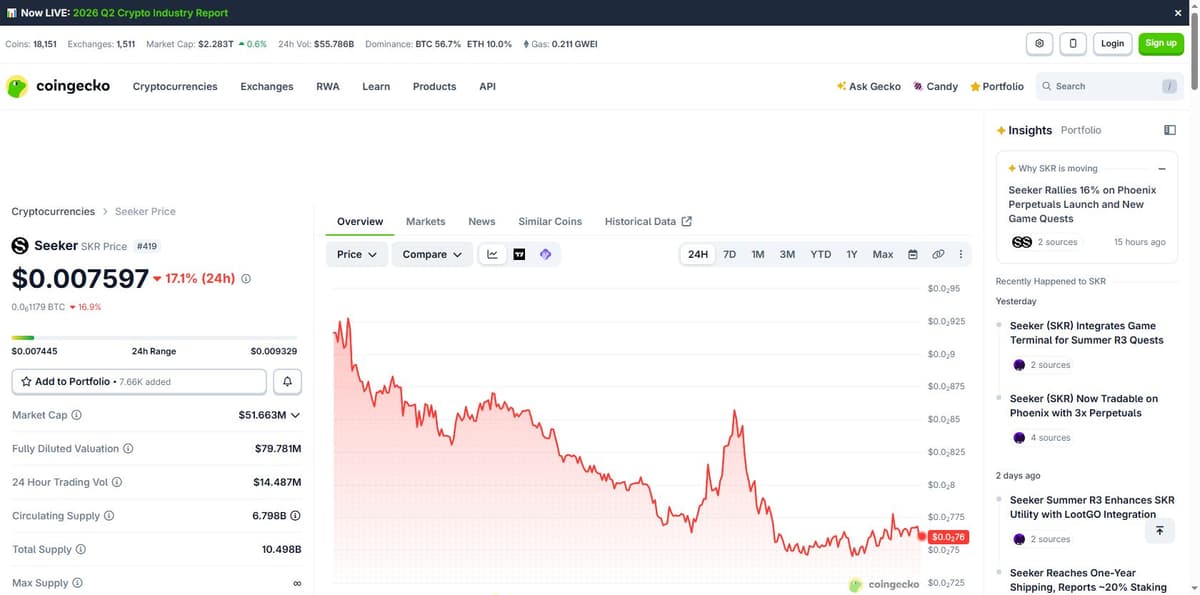Switch to Portfolio tab in Insights panel
1200x595 pixels.
(1081, 130)
